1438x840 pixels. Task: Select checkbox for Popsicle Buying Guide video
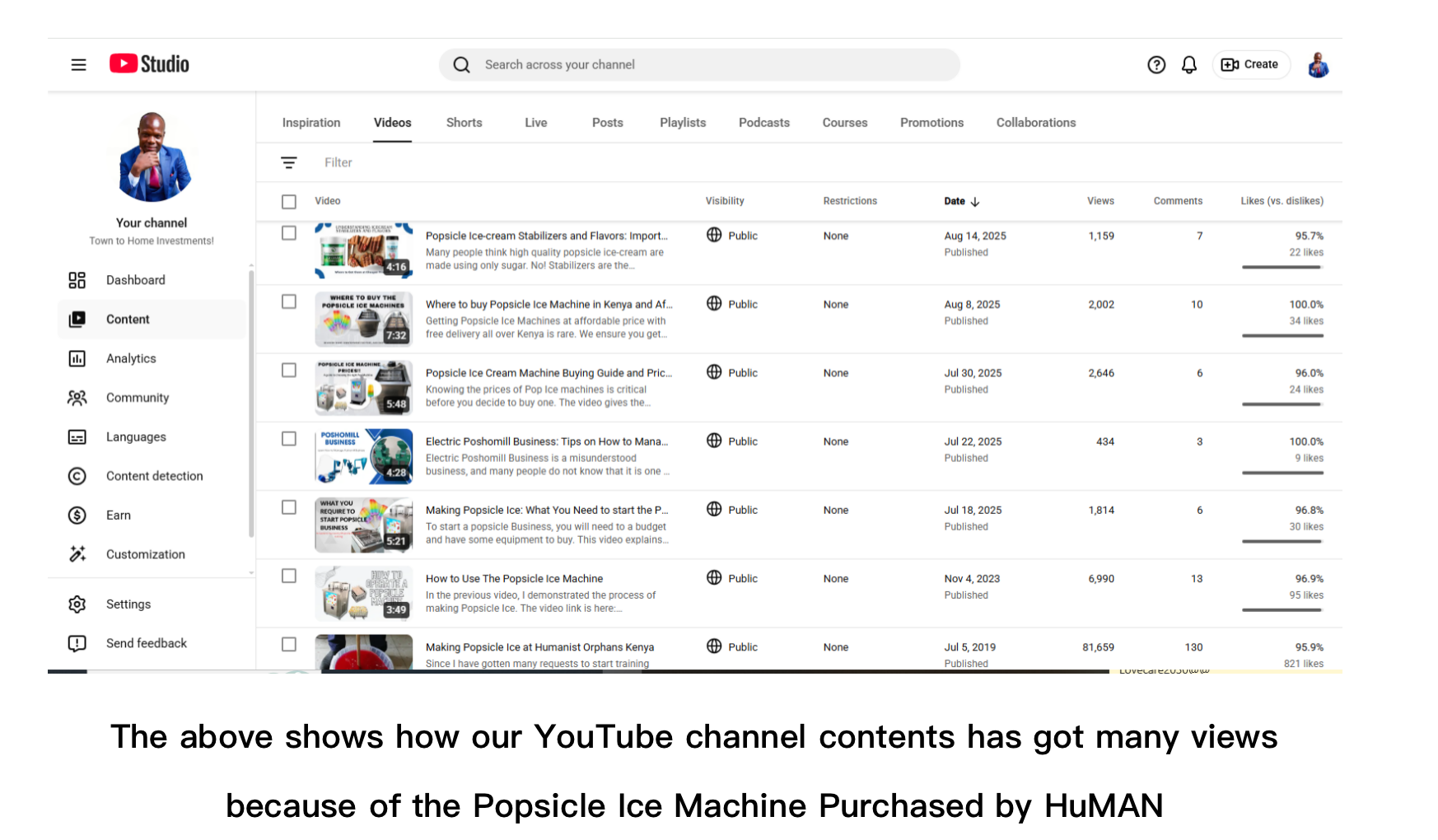(x=288, y=371)
